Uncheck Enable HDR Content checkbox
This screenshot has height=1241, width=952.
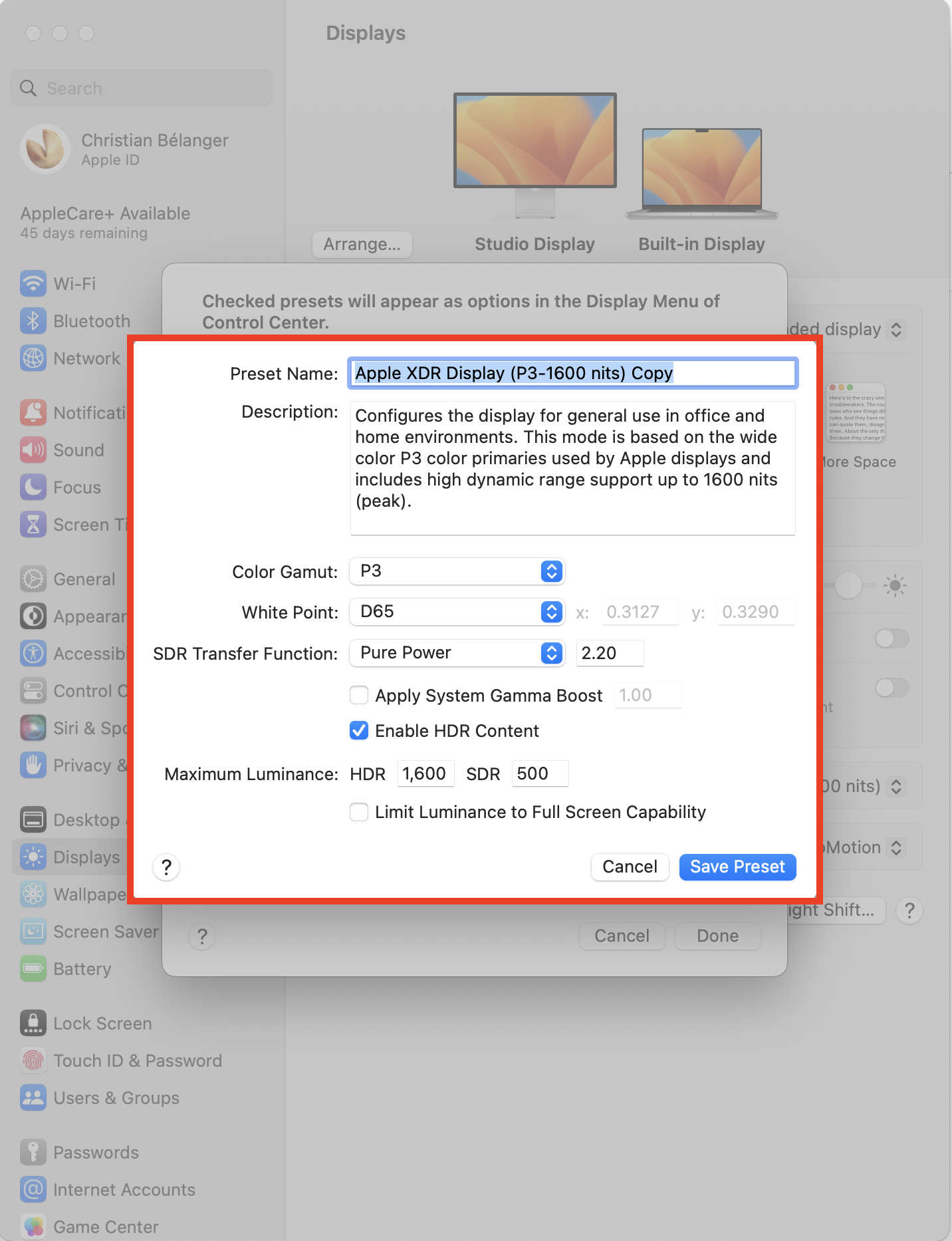pyautogui.click(x=359, y=730)
